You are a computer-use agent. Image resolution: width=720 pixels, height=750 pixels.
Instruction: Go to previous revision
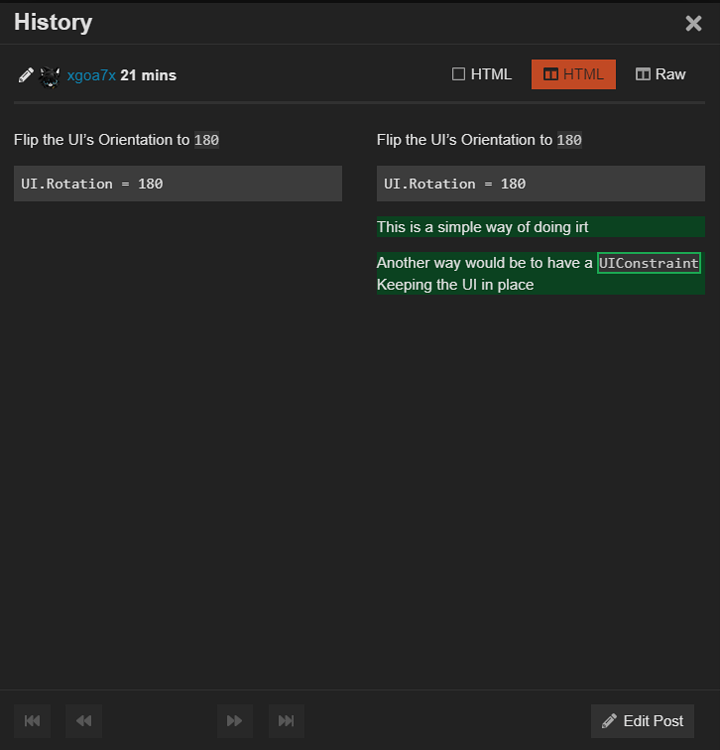[84, 720]
